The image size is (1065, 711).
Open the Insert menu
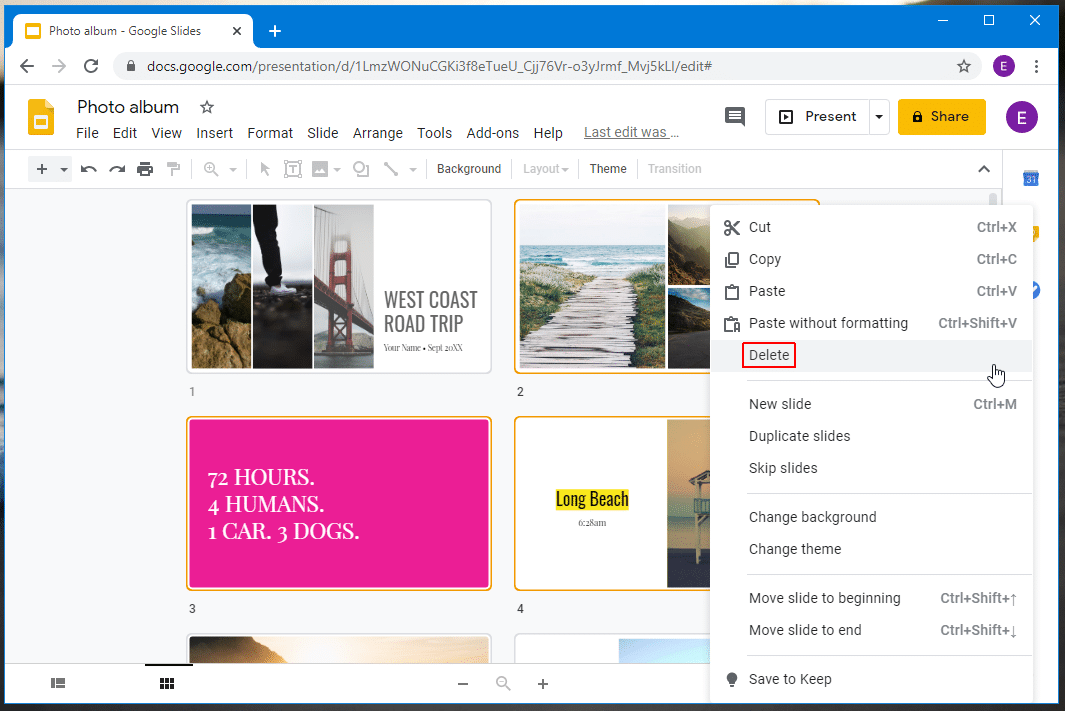click(x=215, y=132)
